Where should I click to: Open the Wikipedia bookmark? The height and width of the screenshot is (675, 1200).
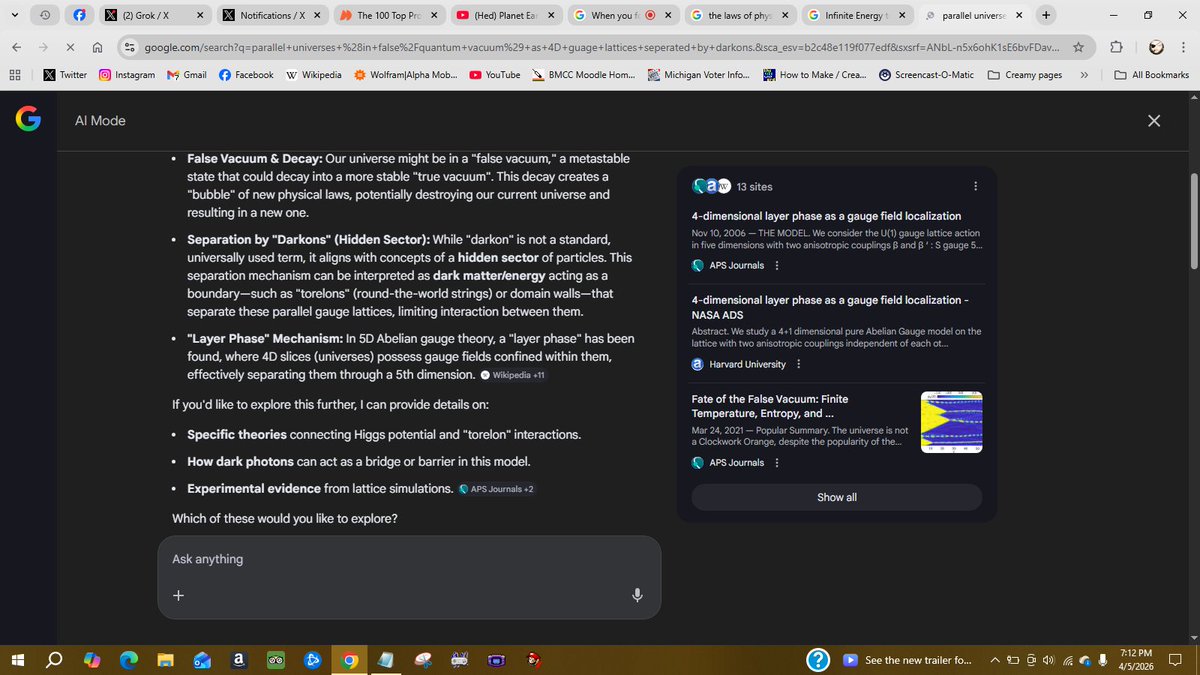pos(313,75)
